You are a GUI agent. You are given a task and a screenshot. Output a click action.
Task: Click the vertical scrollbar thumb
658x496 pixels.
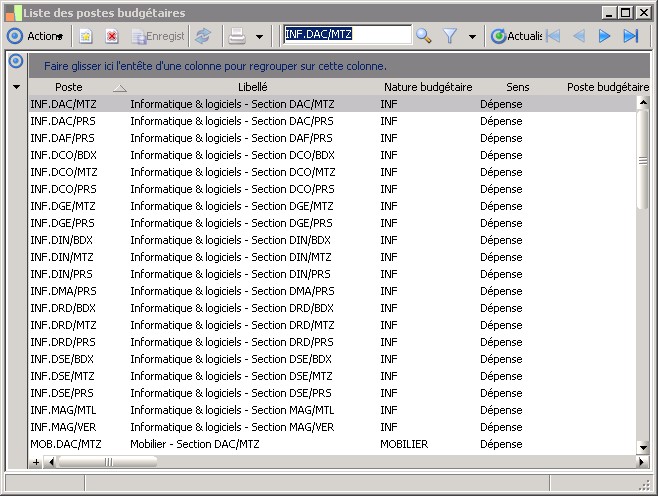(x=643, y=160)
